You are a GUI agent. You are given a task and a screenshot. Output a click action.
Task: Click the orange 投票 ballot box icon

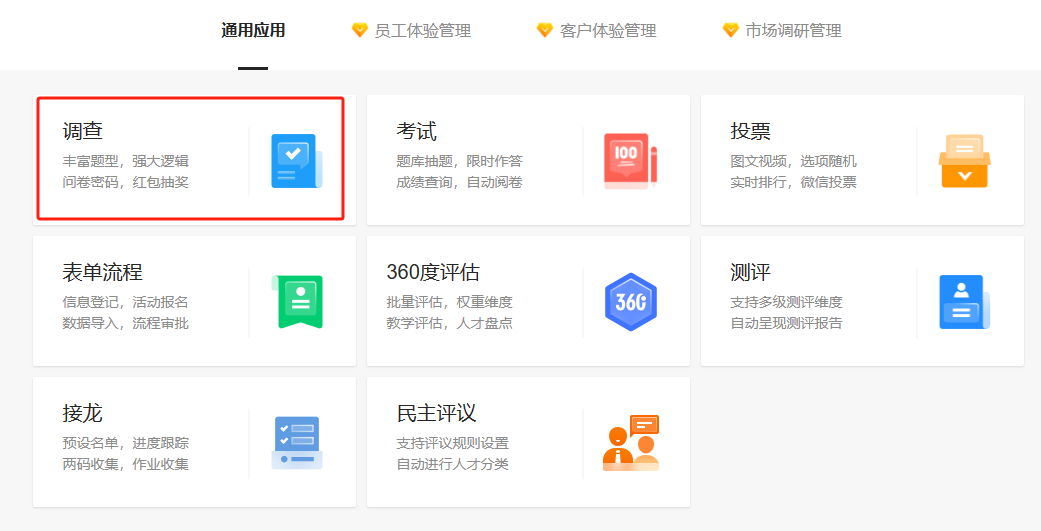point(965,161)
